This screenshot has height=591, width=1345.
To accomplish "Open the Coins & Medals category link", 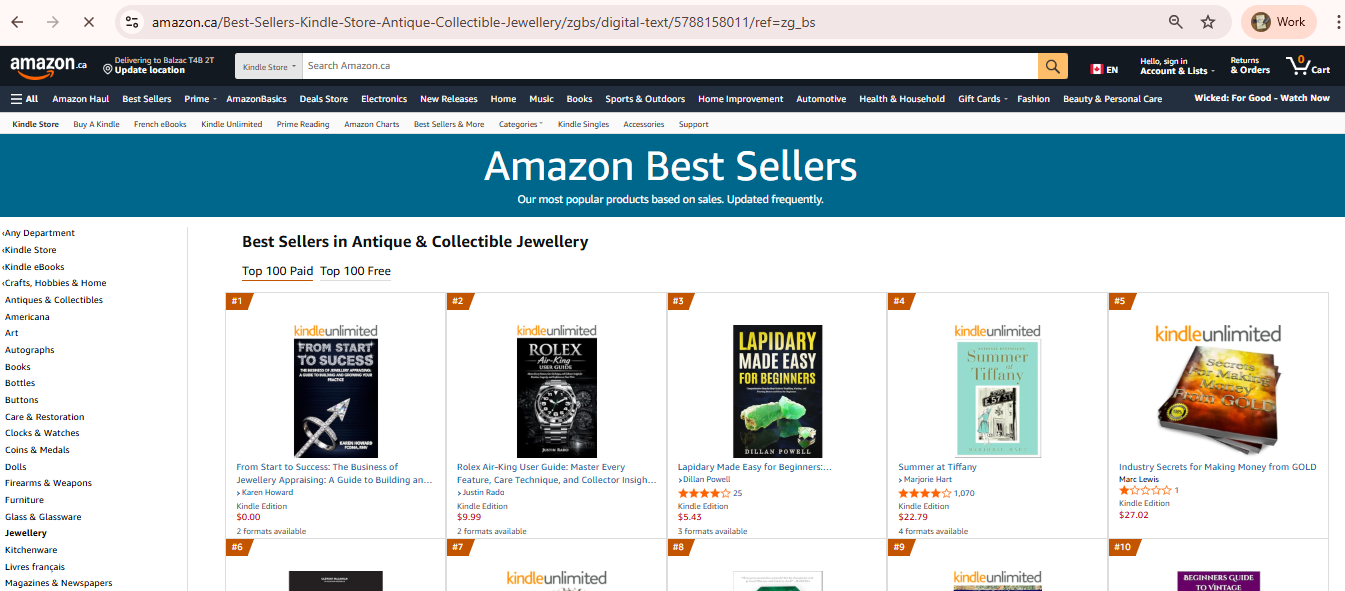I will (37, 450).
